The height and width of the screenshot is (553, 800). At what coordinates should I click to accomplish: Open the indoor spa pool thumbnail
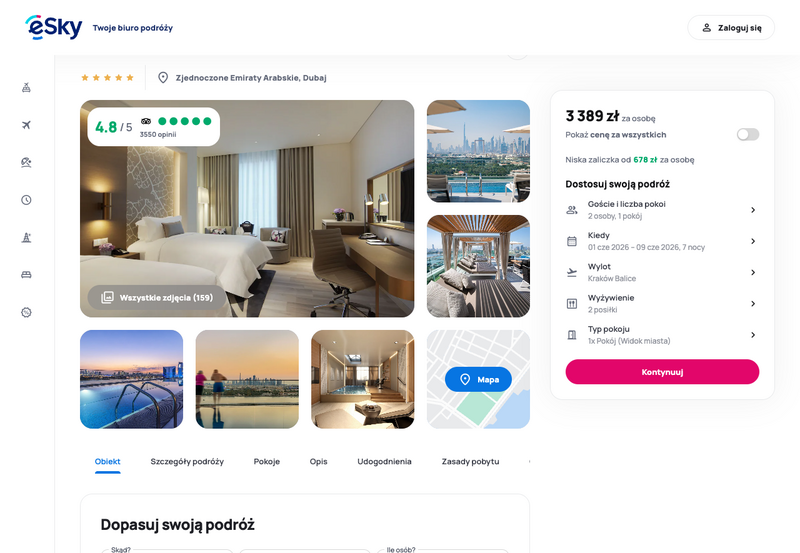click(363, 379)
